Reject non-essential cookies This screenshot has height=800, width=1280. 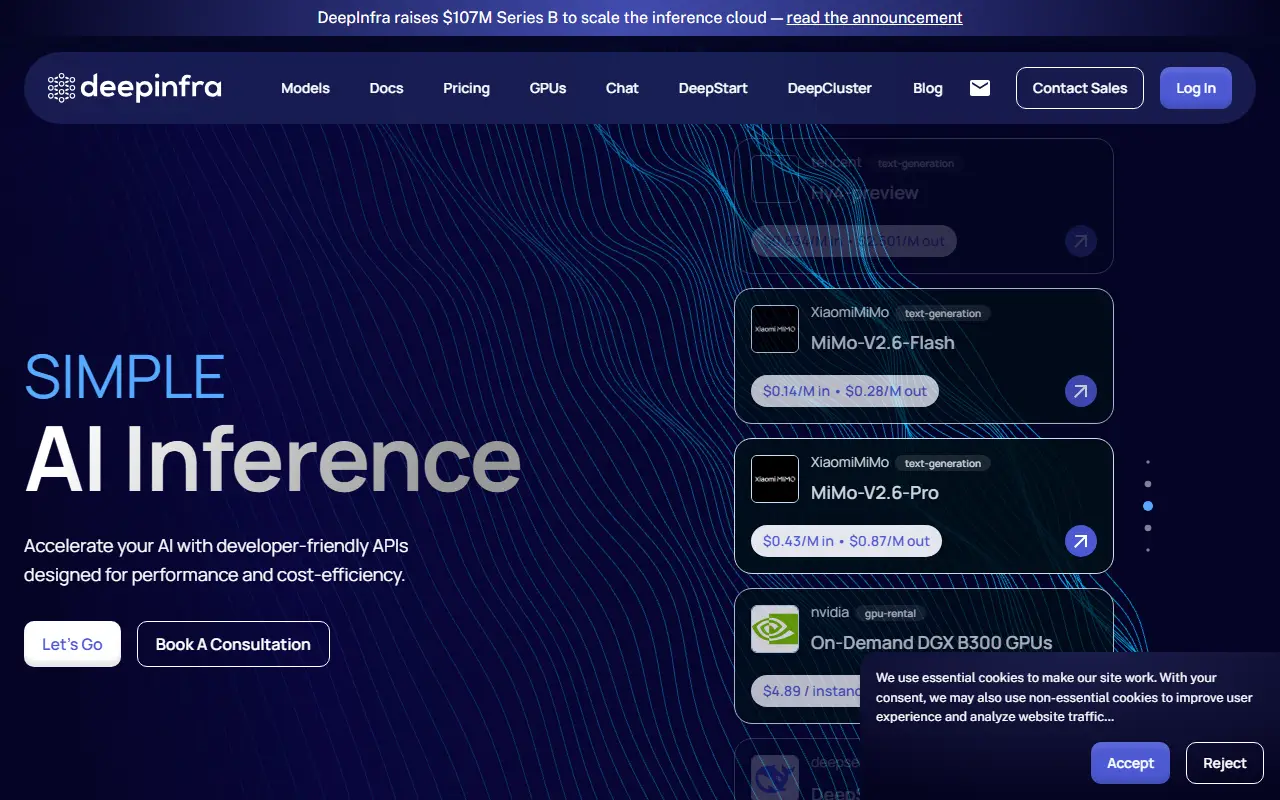[1225, 763]
